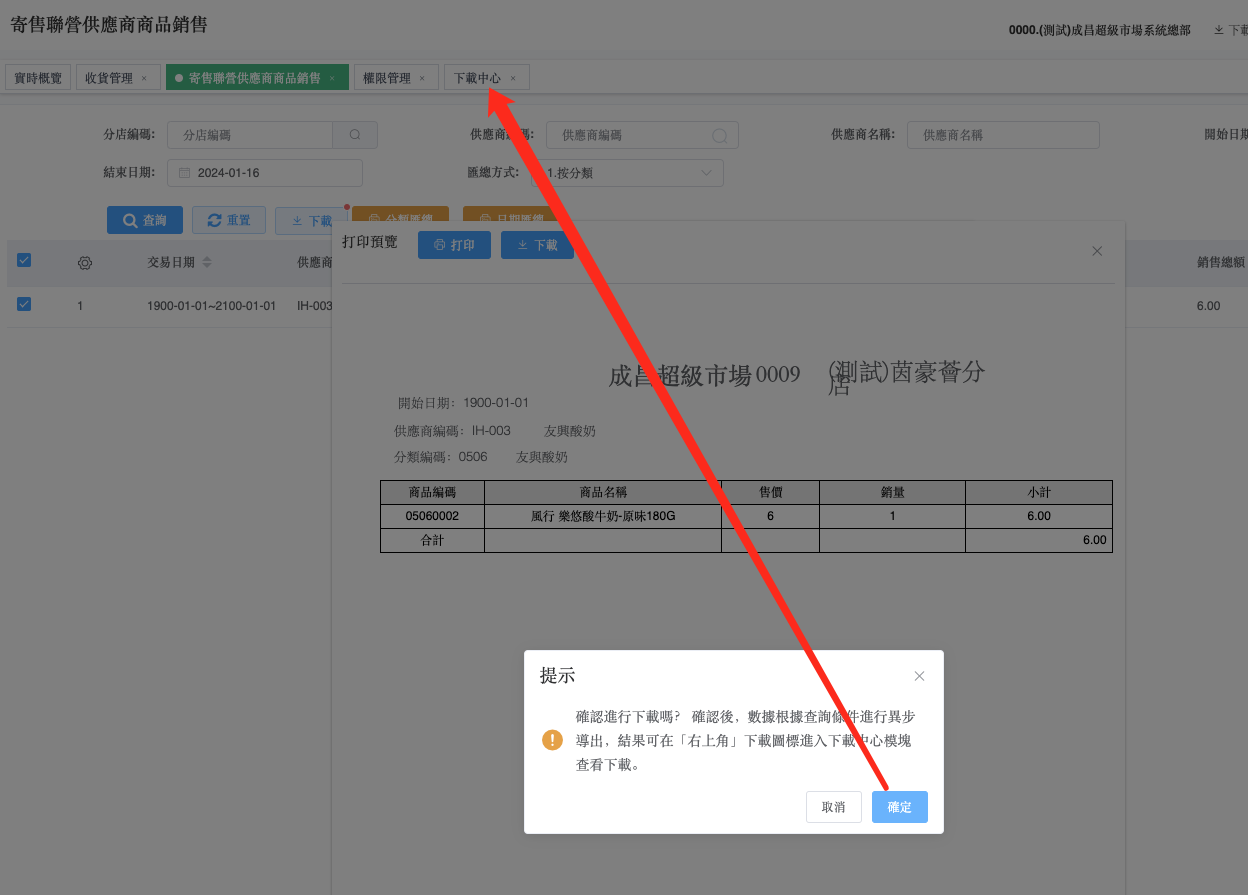Uncheck the checkbox for row 1
This screenshot has height=895, width=1248.
24,305
